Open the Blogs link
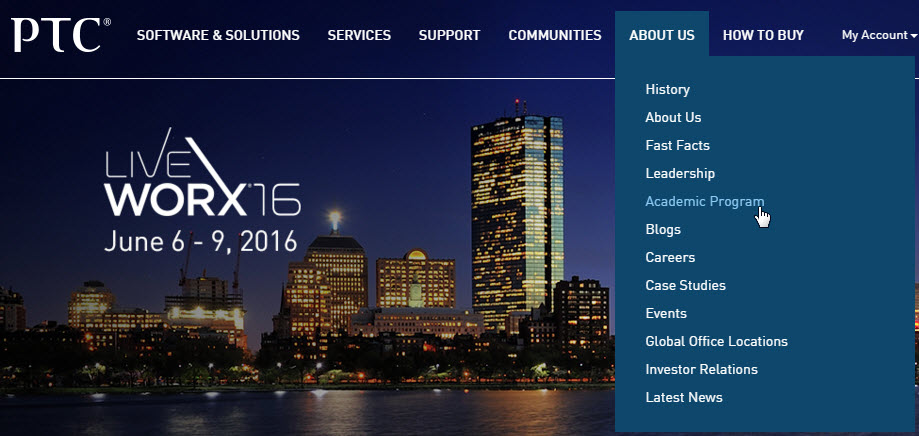The height and width of the screenshot is (436, 919). tap(663, 230)
